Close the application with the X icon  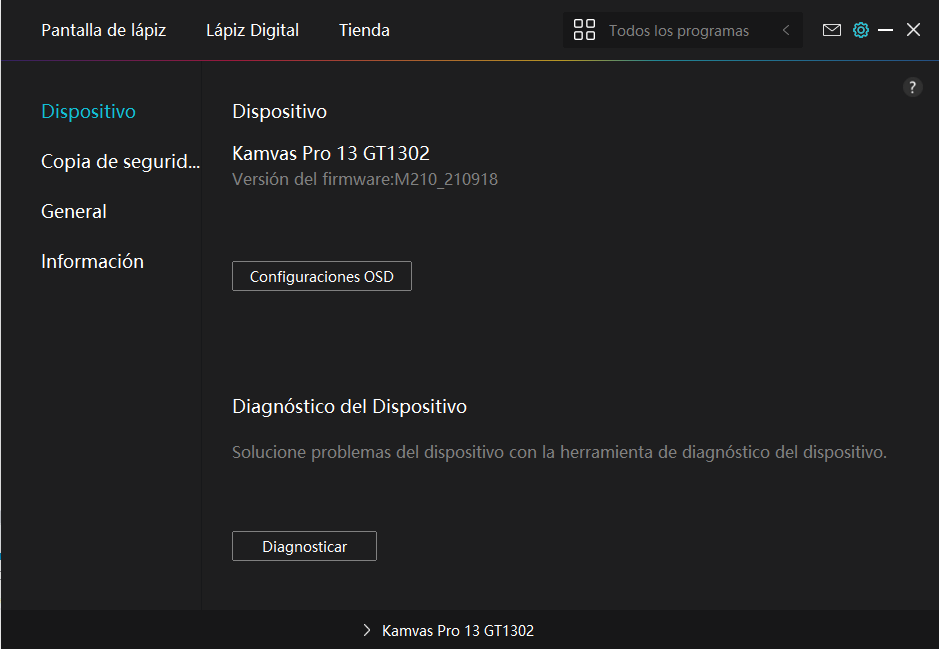click(x=913, y=30)
